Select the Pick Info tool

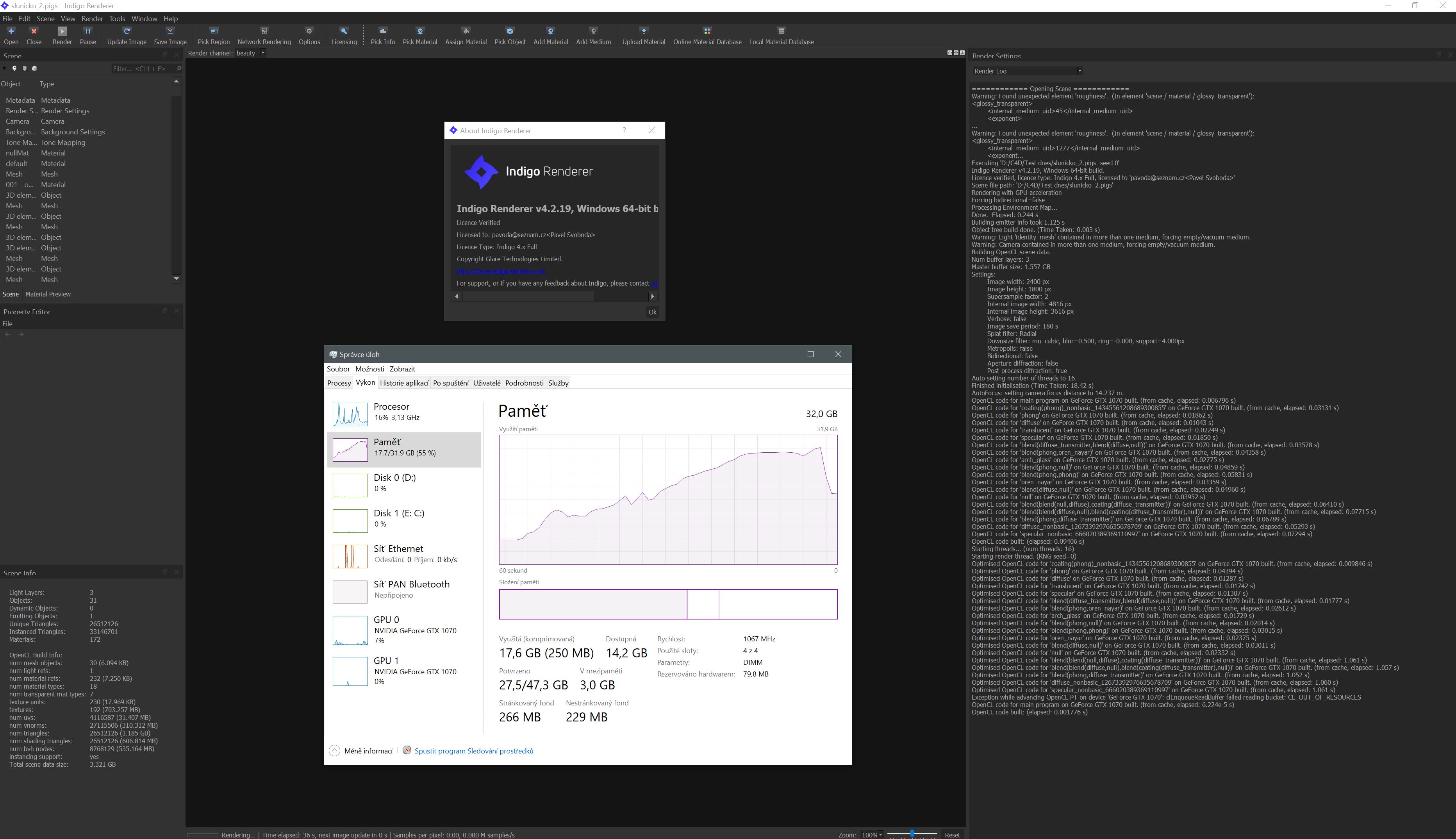click(x=383, y=35)
